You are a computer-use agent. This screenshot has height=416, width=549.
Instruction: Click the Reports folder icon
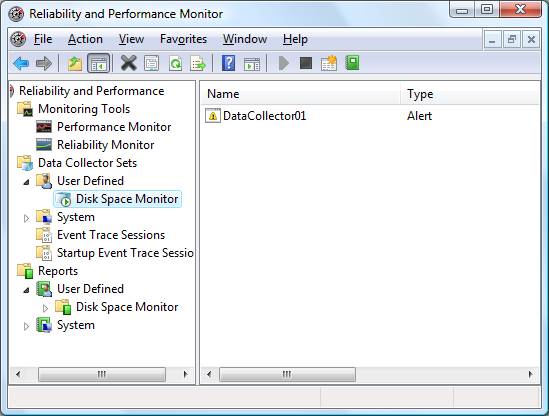pyautogui.click(x=25, y=271)
